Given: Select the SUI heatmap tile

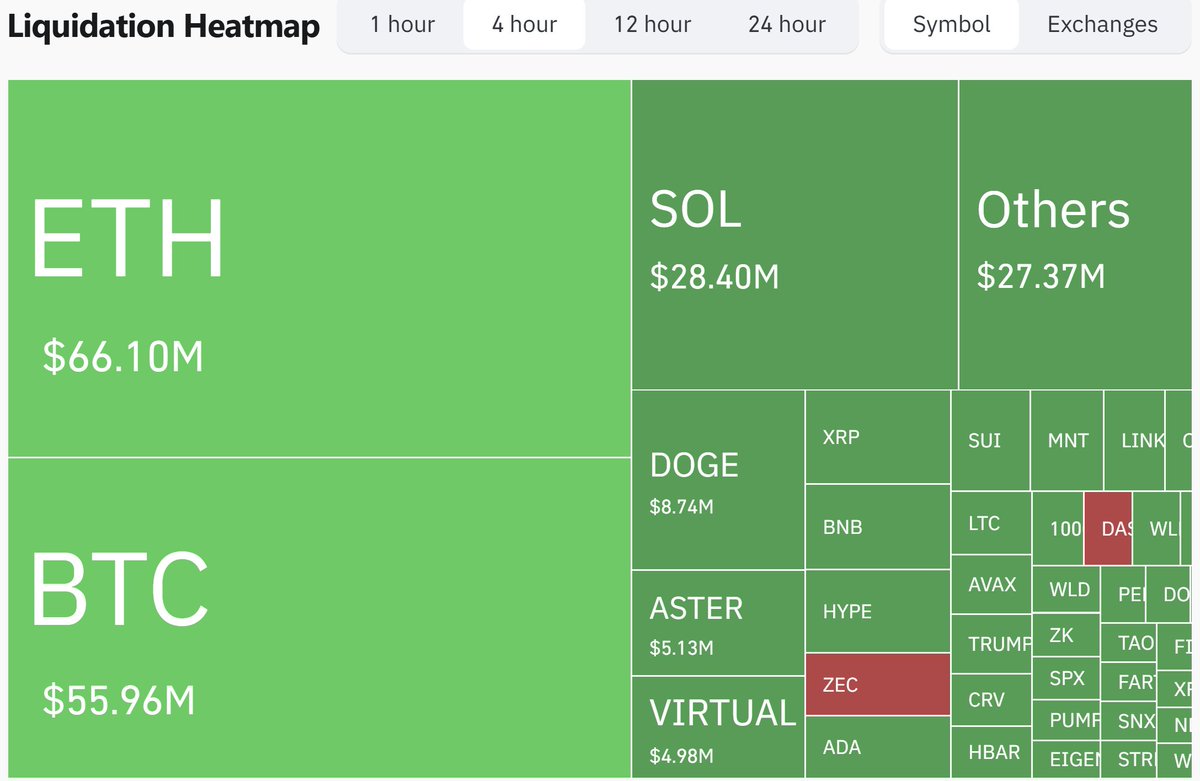Looking at the screenshot, I should [x=989, y=440].
